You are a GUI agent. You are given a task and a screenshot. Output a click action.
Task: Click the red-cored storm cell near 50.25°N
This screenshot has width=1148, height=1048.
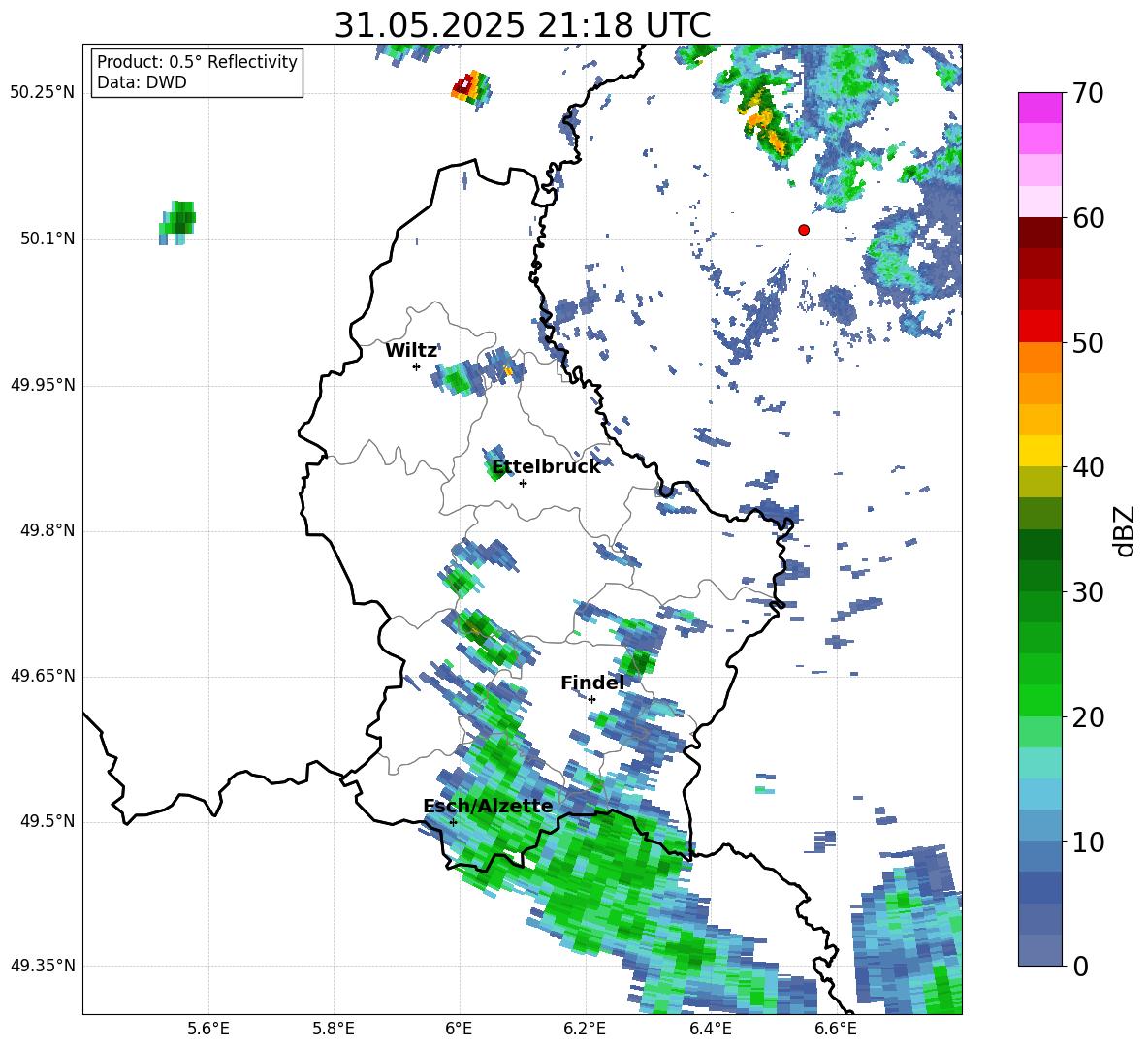pyautogui.click(x=471, y=88)
